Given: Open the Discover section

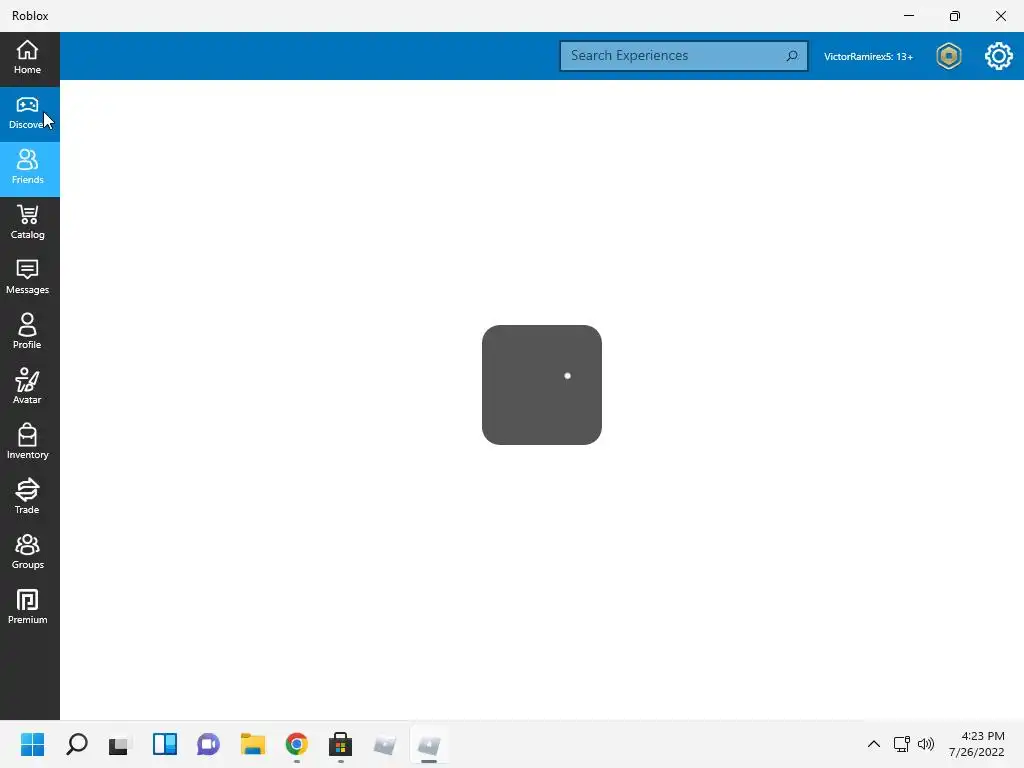Looking at the screenshot, I should point(29,114).
